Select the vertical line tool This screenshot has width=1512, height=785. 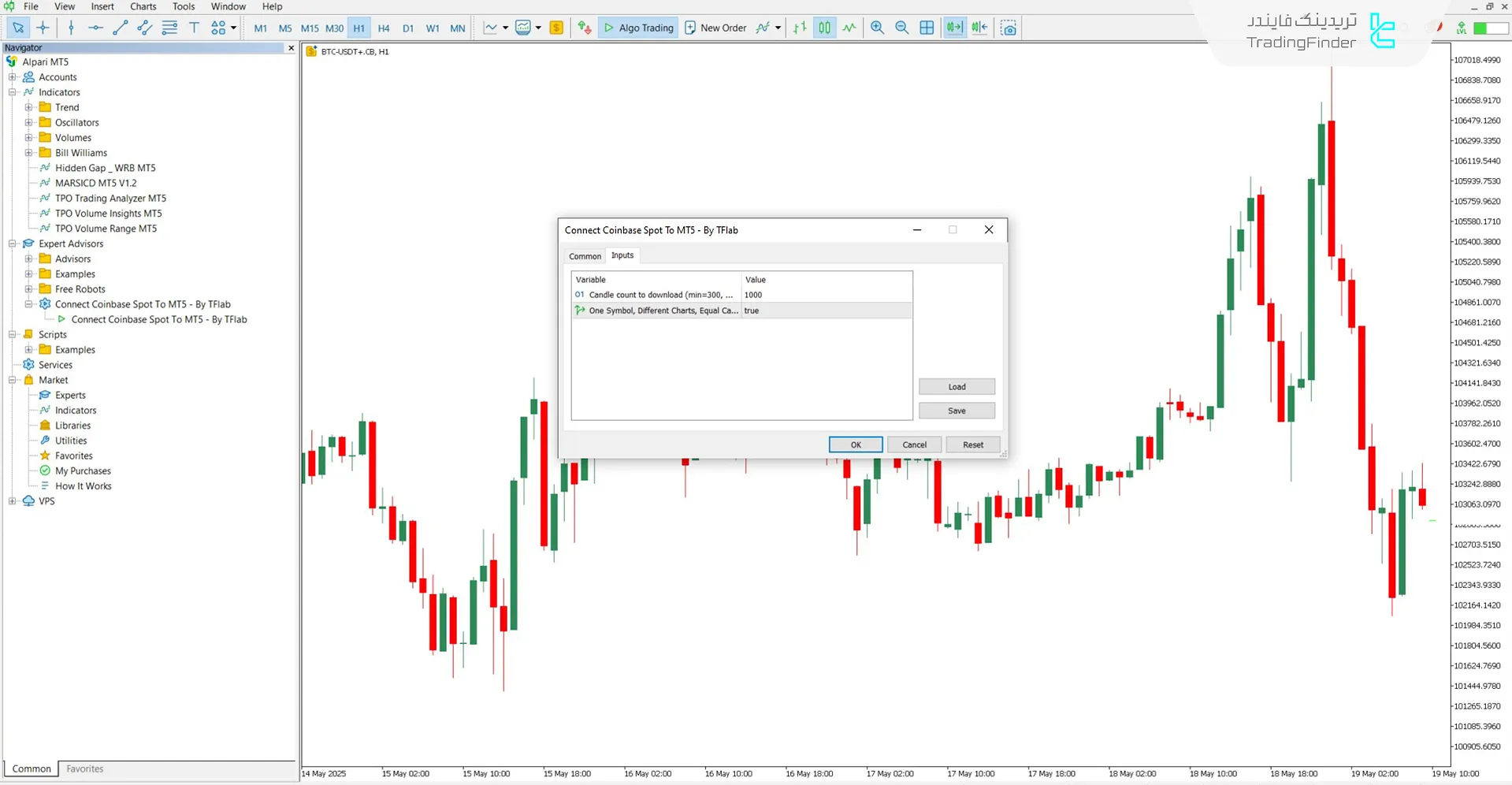71,28
